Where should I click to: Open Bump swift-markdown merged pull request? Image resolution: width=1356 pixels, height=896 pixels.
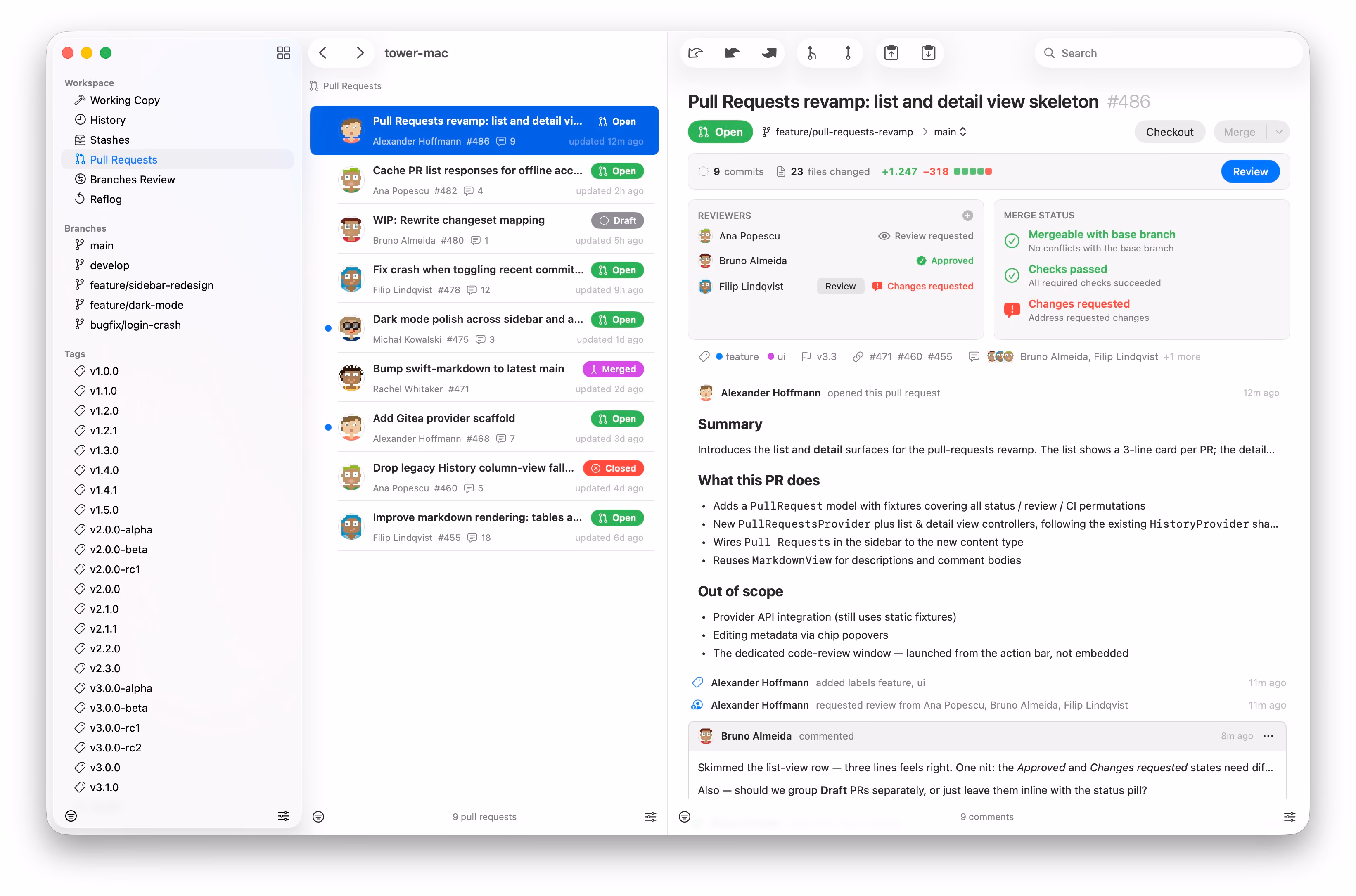click(485, 378)
